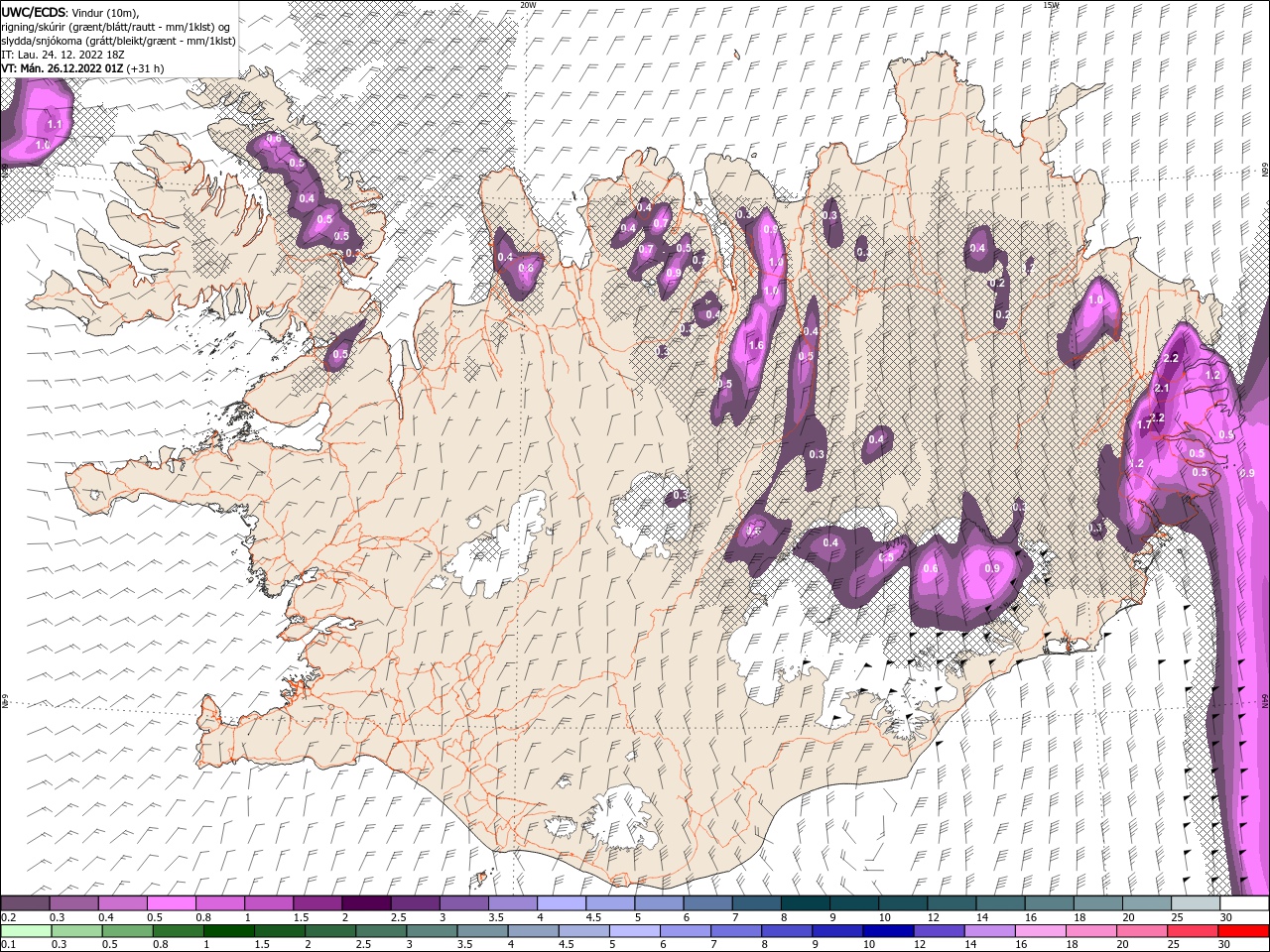The image size is (1270, 952).
Task: Select upper legend swatch between 8 and 9
Action: pos(806,903)
